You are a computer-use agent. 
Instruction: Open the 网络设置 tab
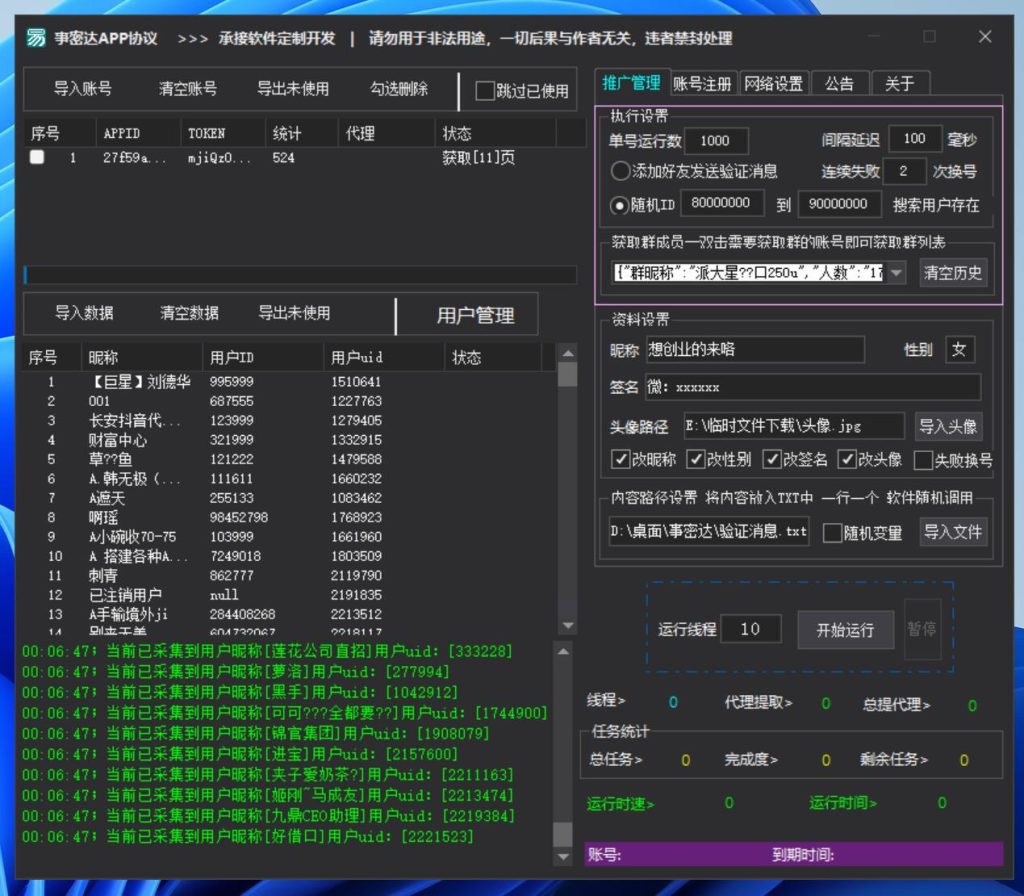click(773, 84)
